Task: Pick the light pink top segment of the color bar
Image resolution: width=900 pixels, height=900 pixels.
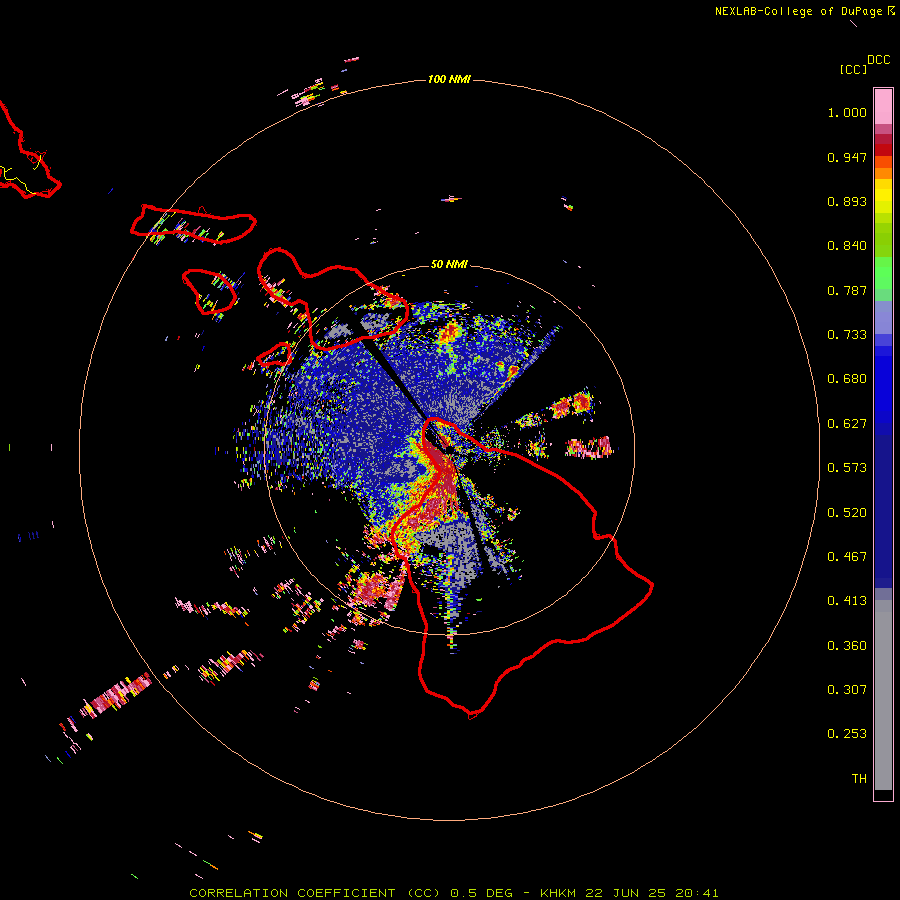Action: tap(883, 107)
